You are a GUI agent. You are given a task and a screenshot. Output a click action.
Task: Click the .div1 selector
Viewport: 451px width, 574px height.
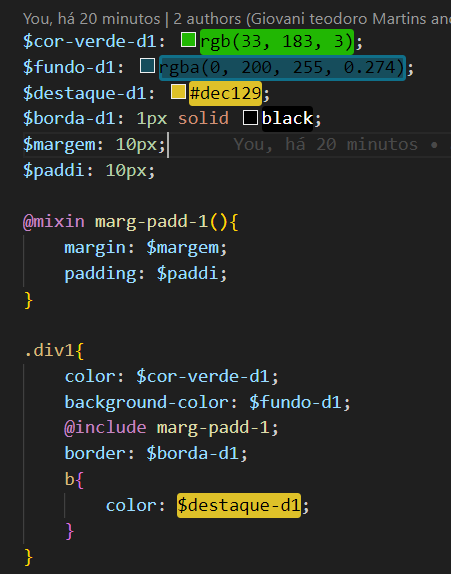(49, 351)
